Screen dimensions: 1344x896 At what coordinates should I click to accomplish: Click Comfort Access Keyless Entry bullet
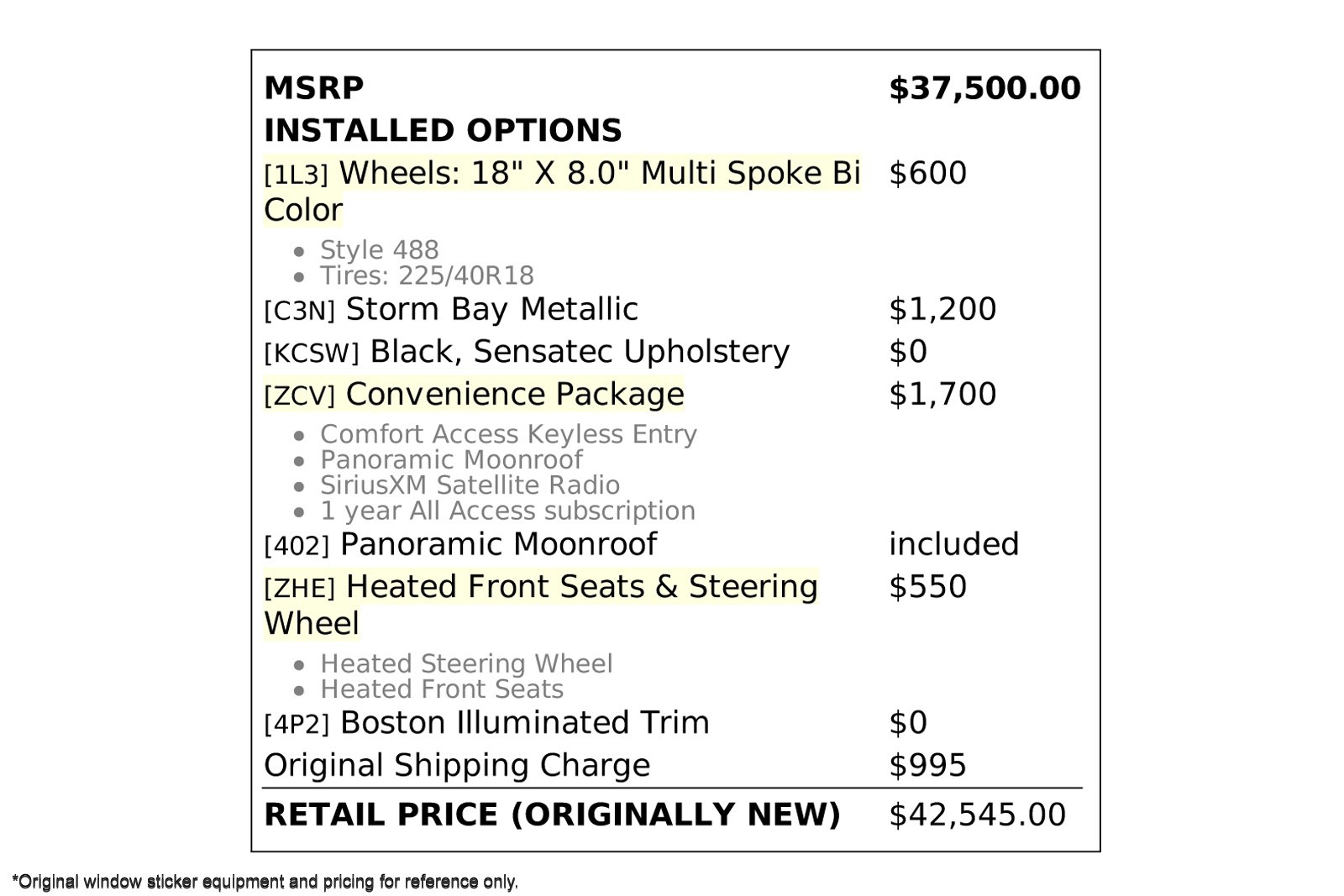(507, 434)
